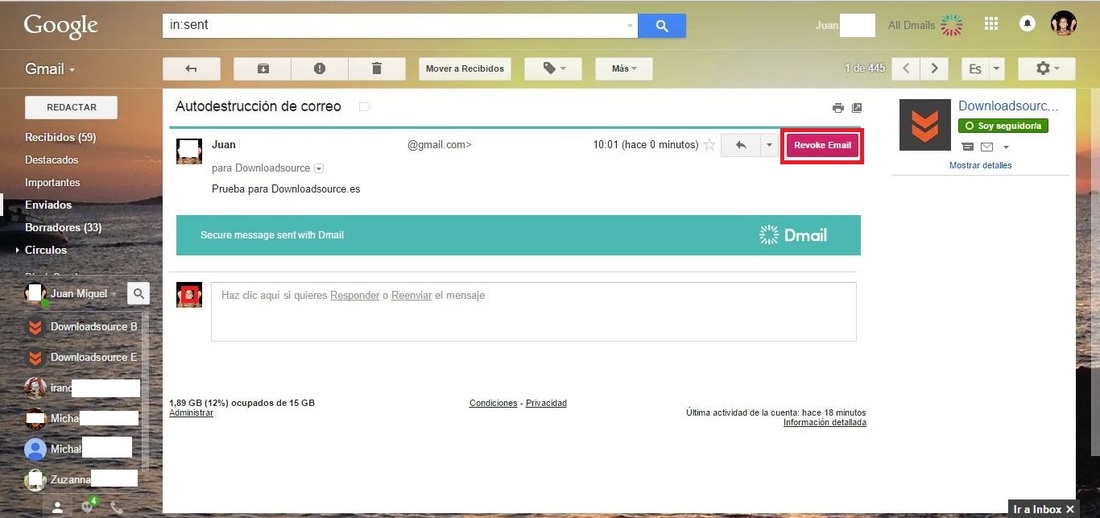Viewport: 1100px width, 518px height.
Task: Open account profile avatar
Action: (x=1063, y=24)
